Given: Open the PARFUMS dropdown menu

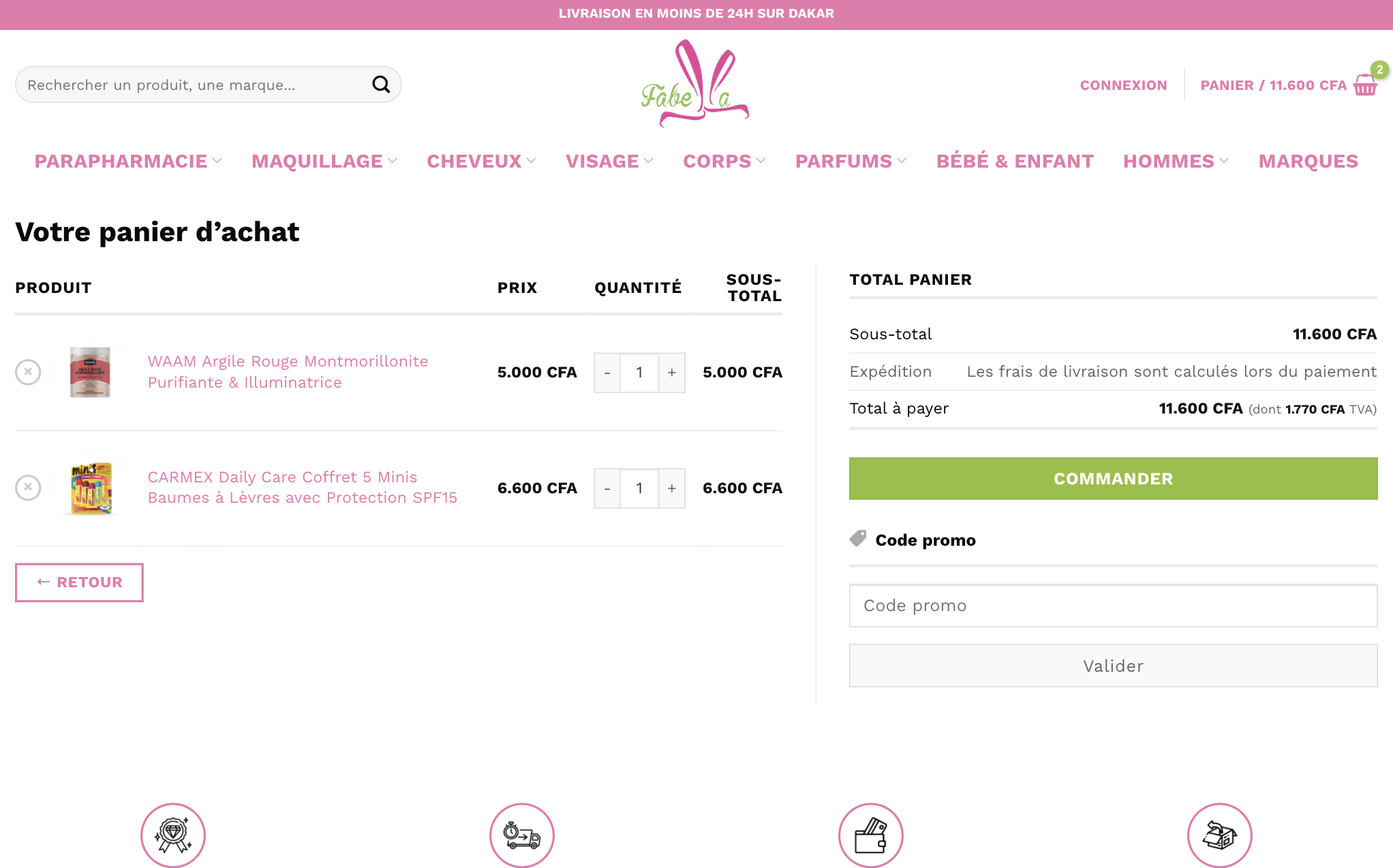Looking at the screenshot, I should point(851,161).
